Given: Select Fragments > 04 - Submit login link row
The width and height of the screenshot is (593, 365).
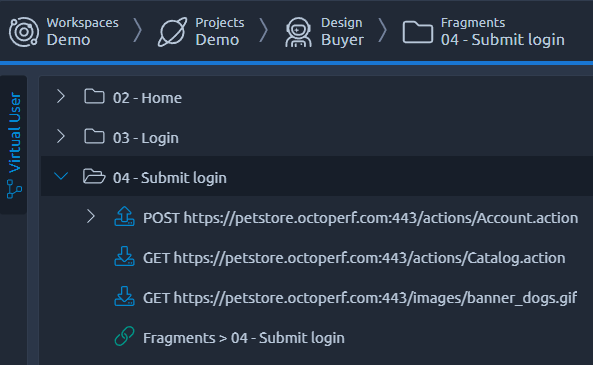Looking at the screenshot, I should 317,337.
